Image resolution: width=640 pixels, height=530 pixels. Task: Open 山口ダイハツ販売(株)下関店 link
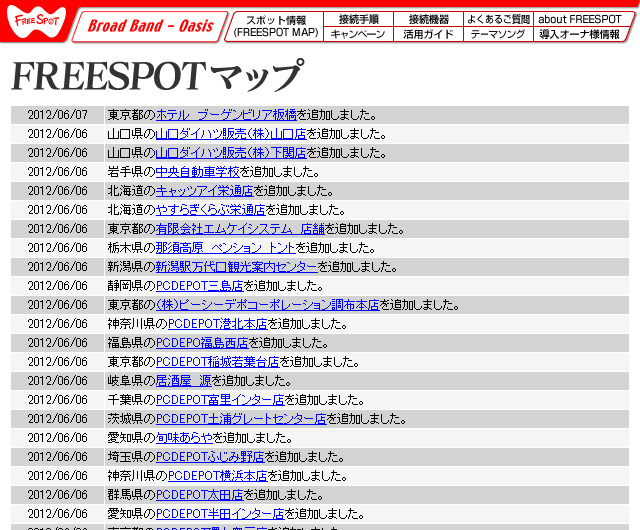[x=231, y=153]
